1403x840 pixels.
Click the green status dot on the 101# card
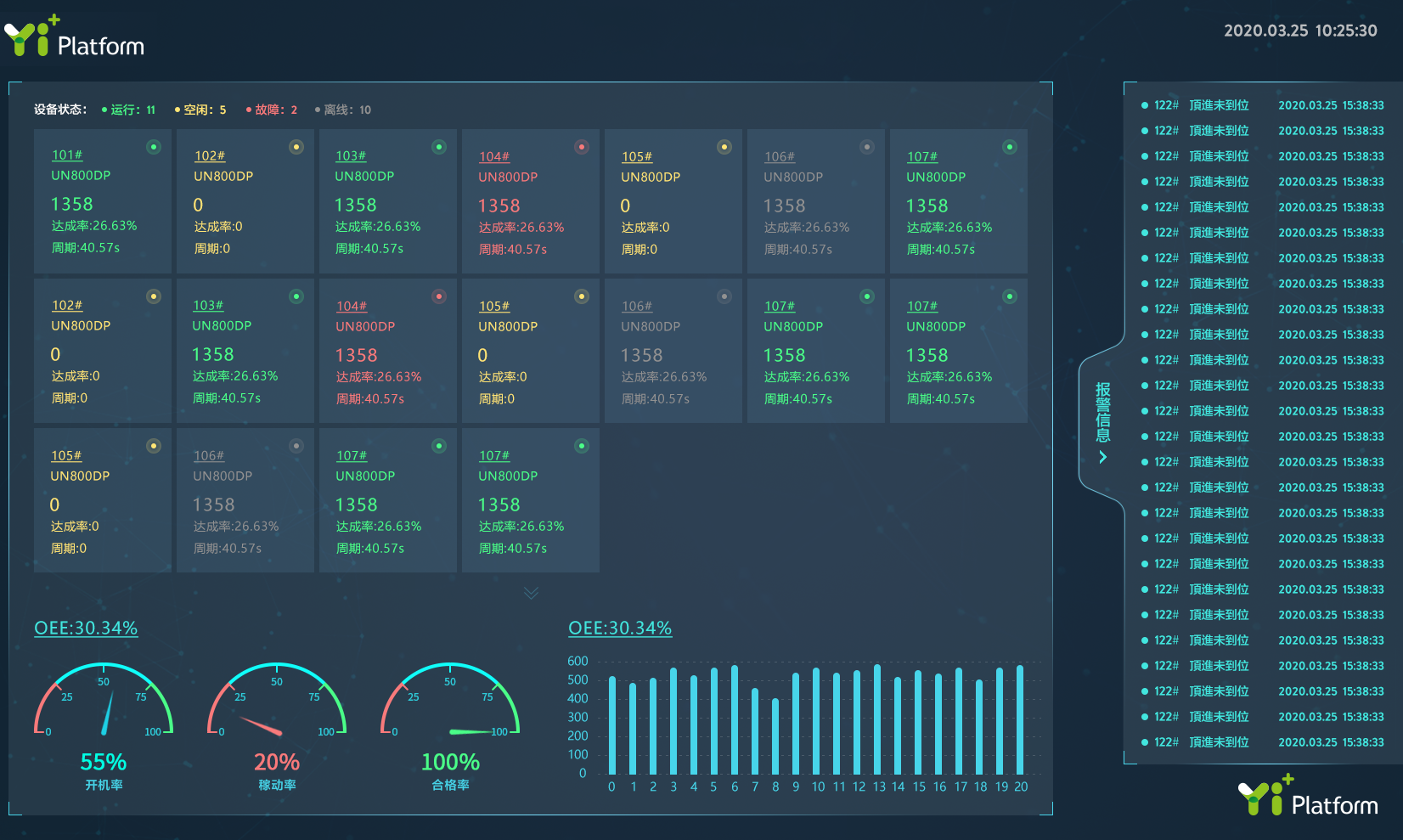[154, 147]
